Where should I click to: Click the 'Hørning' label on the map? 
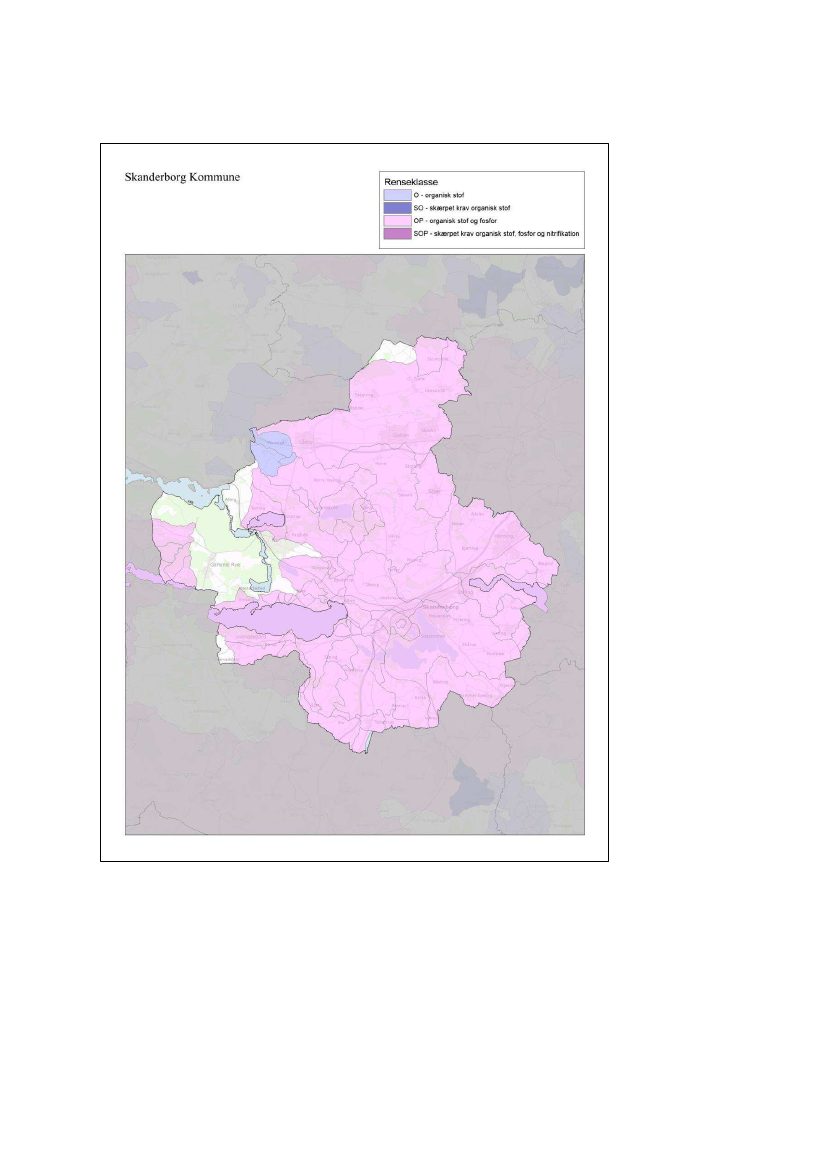[504, 536]
